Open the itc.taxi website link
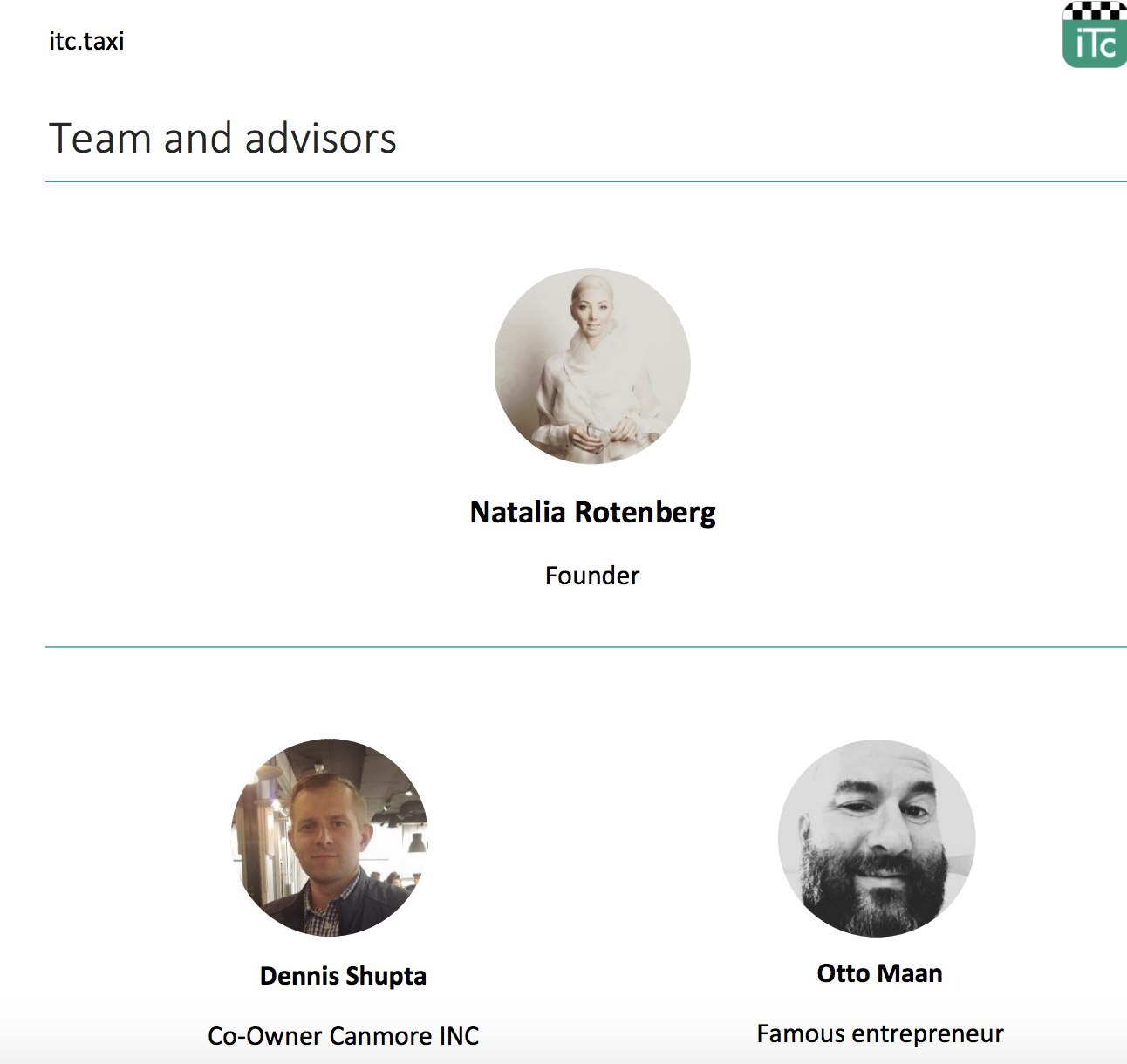The width and height of the screenshot is (1127, 1064). point(86,41)
